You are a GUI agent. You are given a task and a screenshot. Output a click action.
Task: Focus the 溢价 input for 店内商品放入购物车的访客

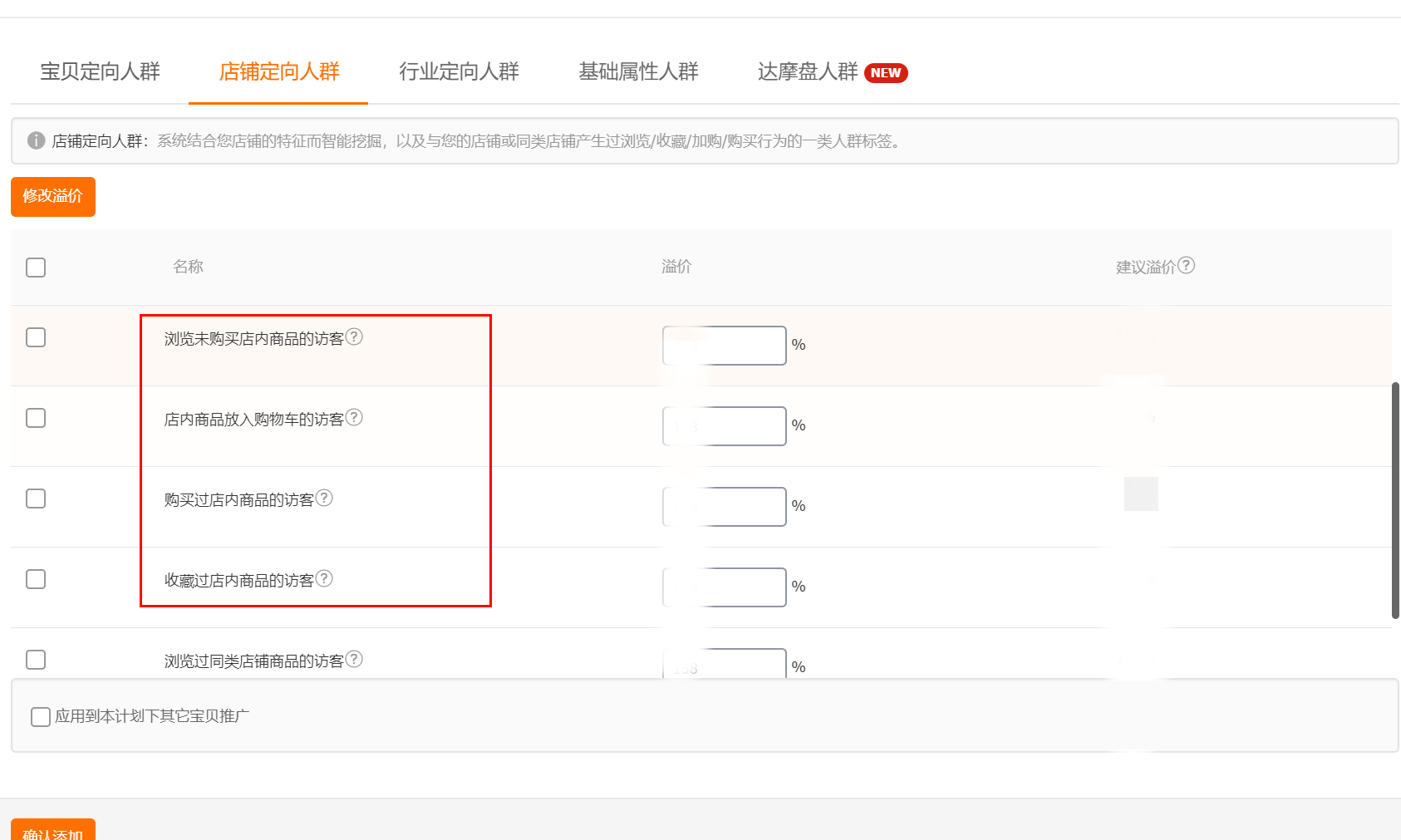[724, 426]
